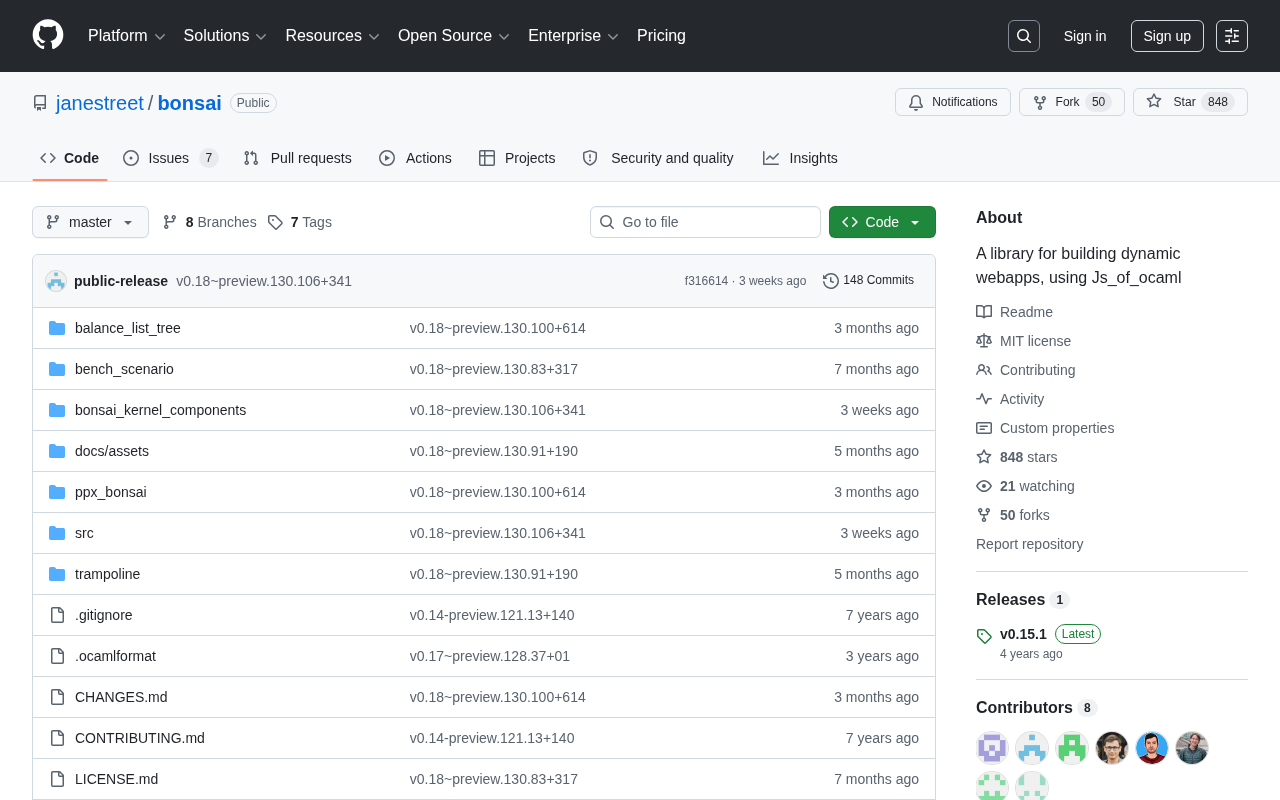Click the ppx_bonsai folder icon
The width and height of the screenshot is (1280, 800).
(x=57, y=492)
